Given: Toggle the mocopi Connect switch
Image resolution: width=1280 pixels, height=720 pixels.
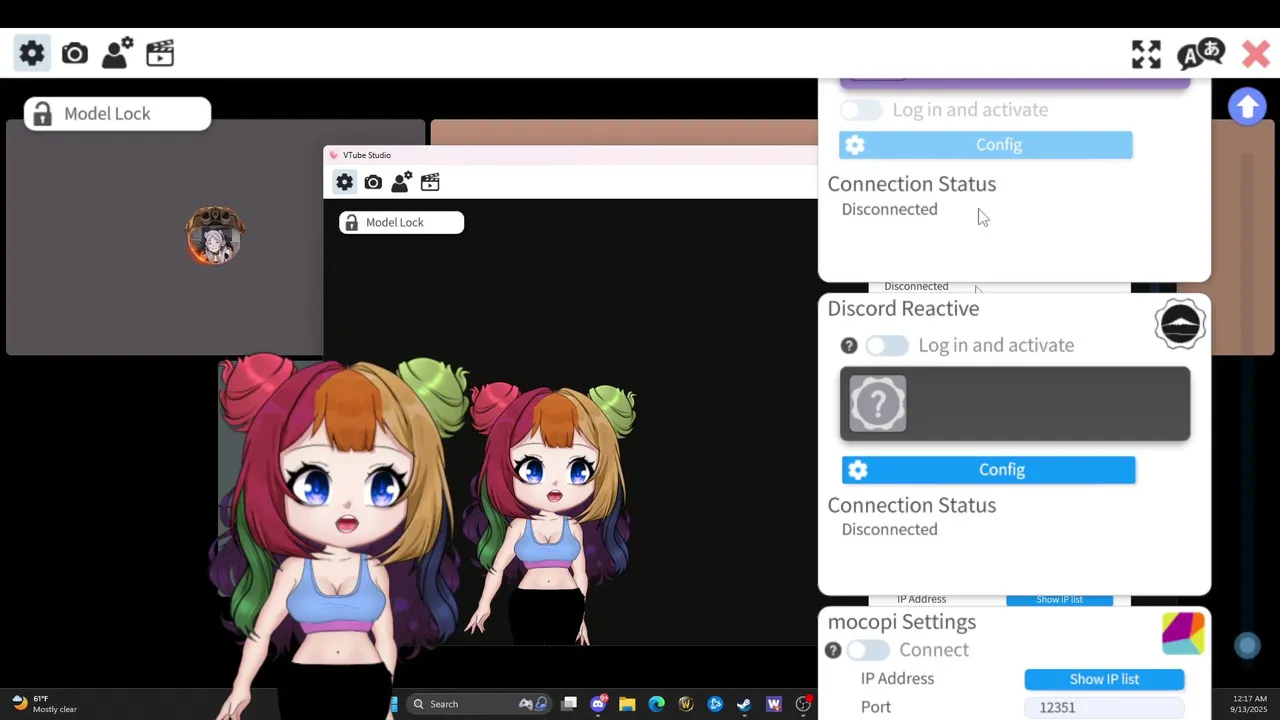Looking at the screenshot, I should [x=868, y=650].
